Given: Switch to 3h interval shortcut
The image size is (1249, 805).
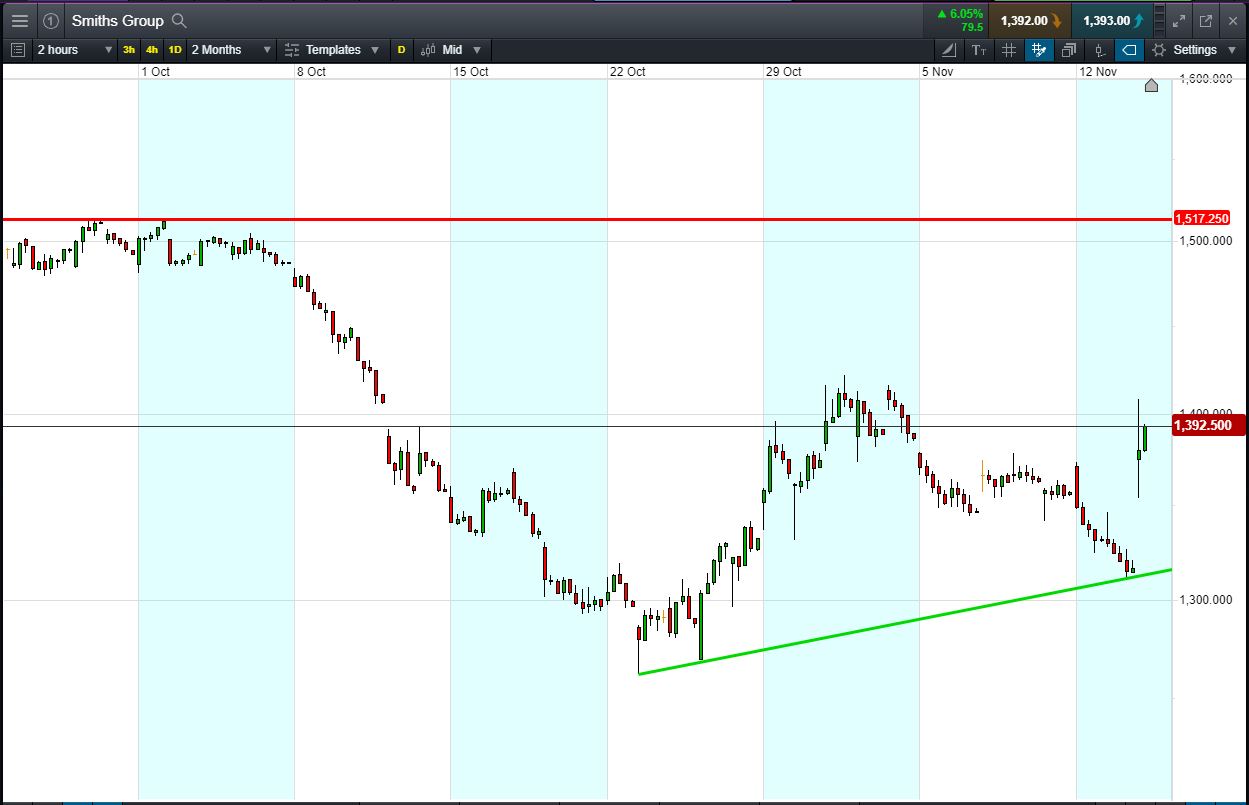Looking at the screenshot, I should coord(129,49).
